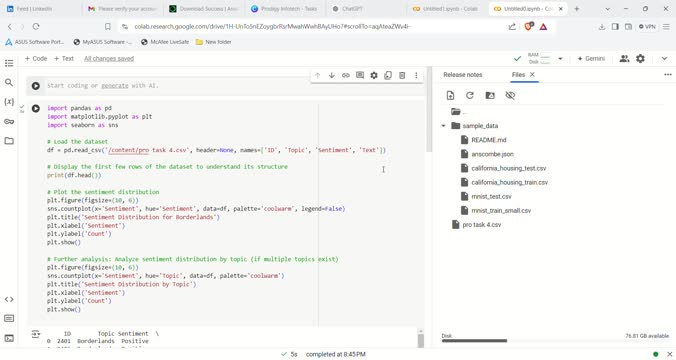Toggle show hidden files
This screenshot has height=360, width=676.
[x=510, y=95]
